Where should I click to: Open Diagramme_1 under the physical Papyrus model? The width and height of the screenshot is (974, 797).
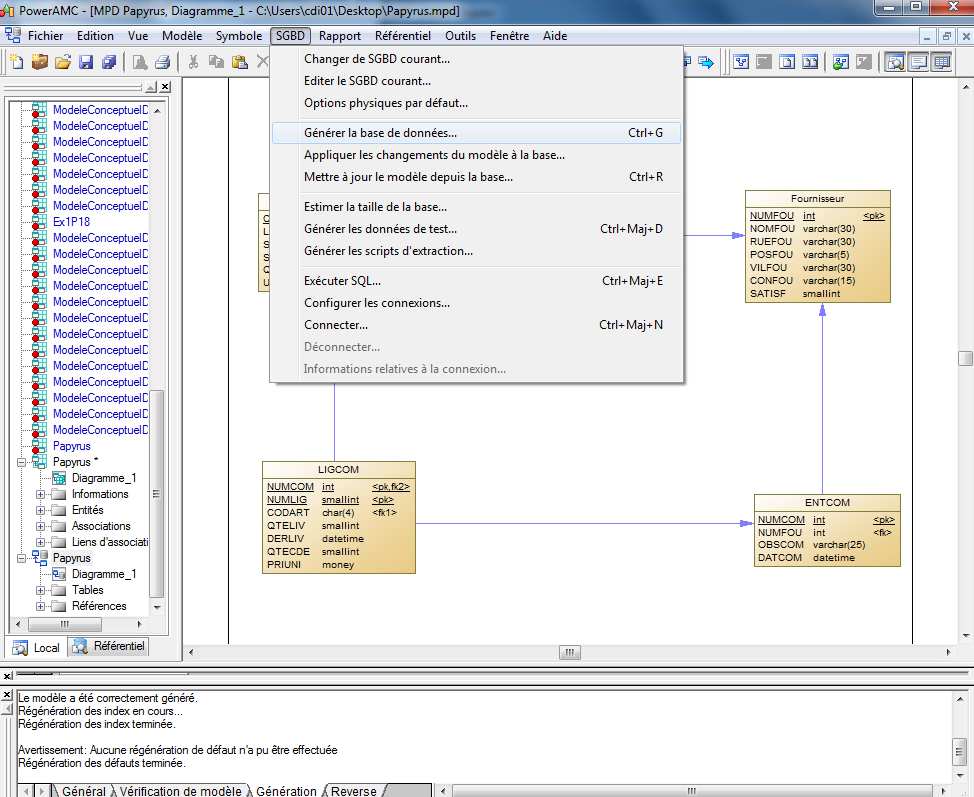tap(103, 574)
